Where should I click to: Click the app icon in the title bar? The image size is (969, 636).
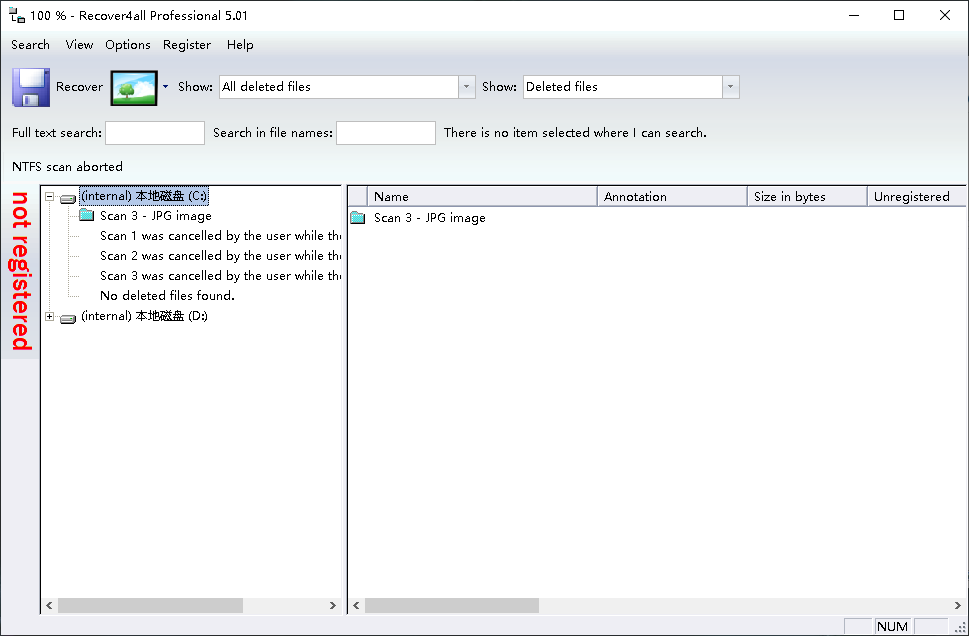(x=17, y=15)
